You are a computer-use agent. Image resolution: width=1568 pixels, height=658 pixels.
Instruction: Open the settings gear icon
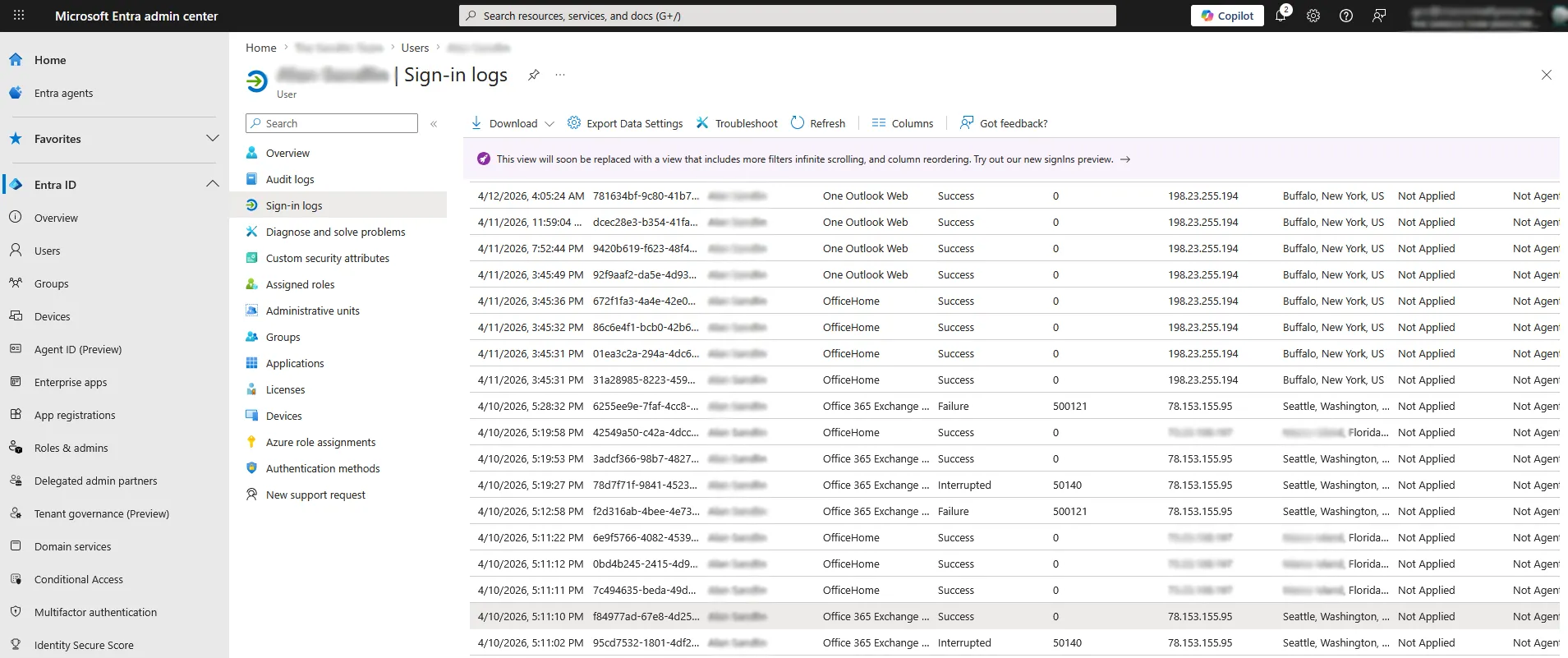[x=1313, y=16]
